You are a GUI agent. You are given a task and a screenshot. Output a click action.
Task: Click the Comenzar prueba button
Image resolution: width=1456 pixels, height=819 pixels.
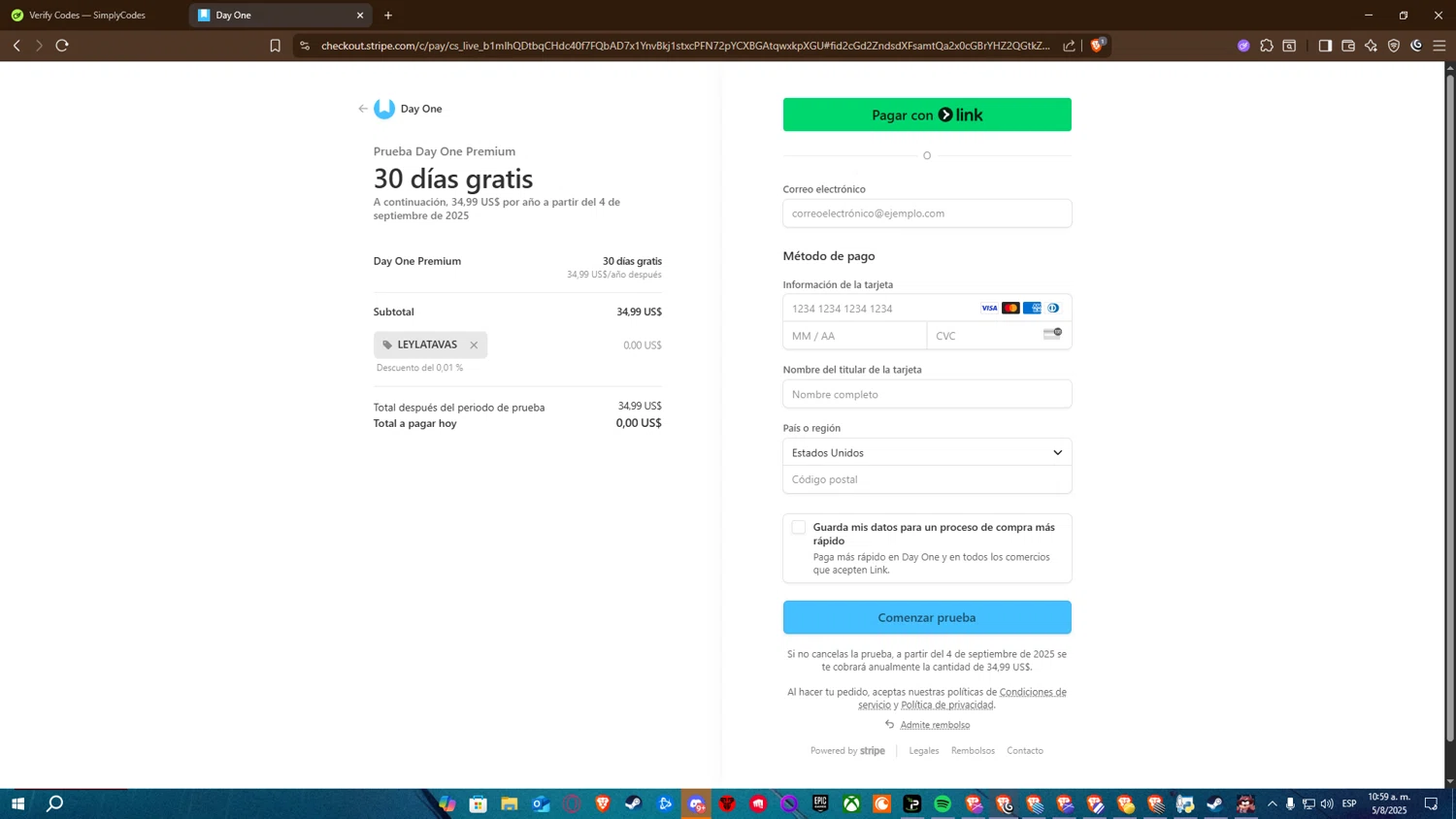[927, 617]
